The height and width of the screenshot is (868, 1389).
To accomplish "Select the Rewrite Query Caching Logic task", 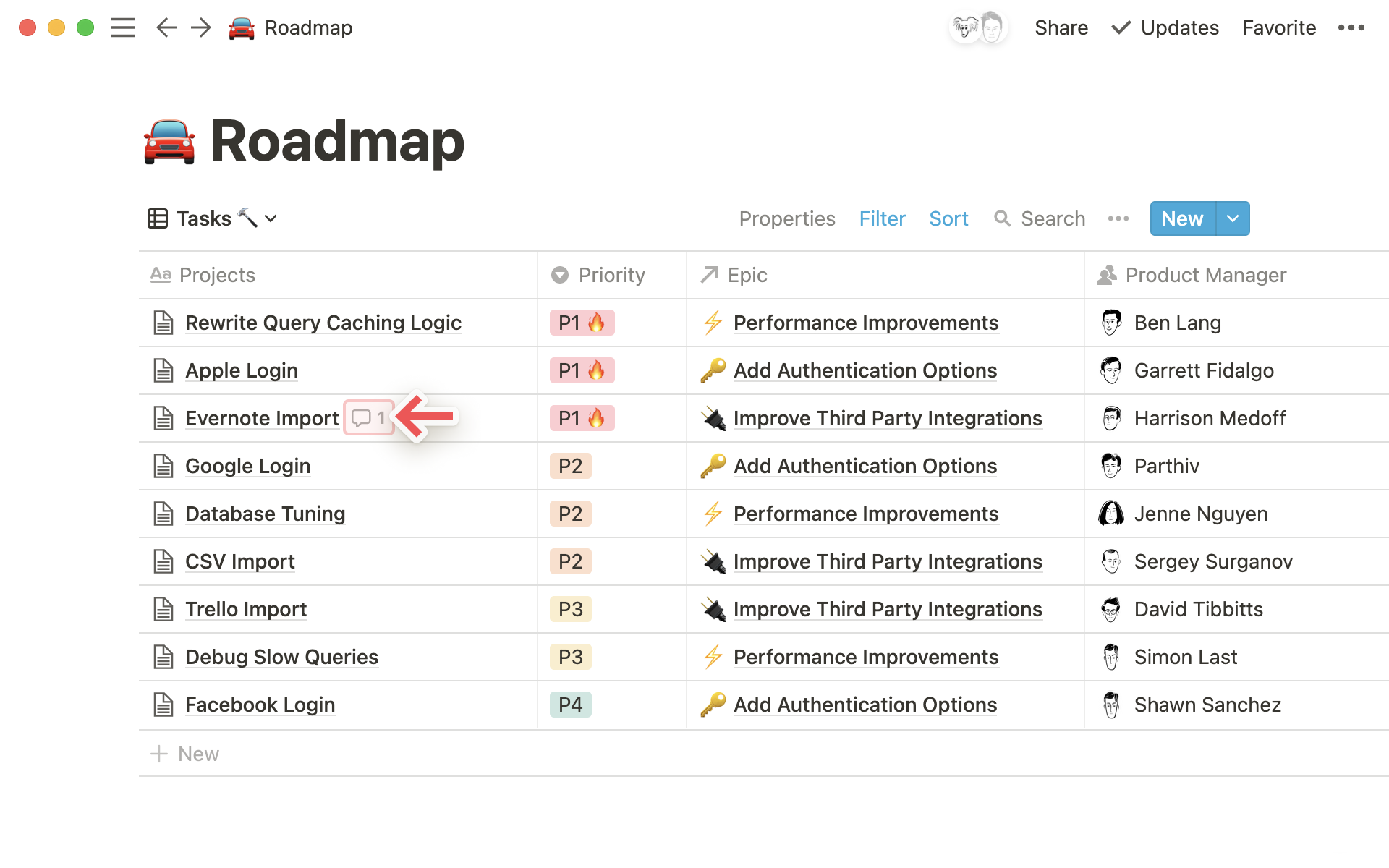I will click(x=322, y=322).
